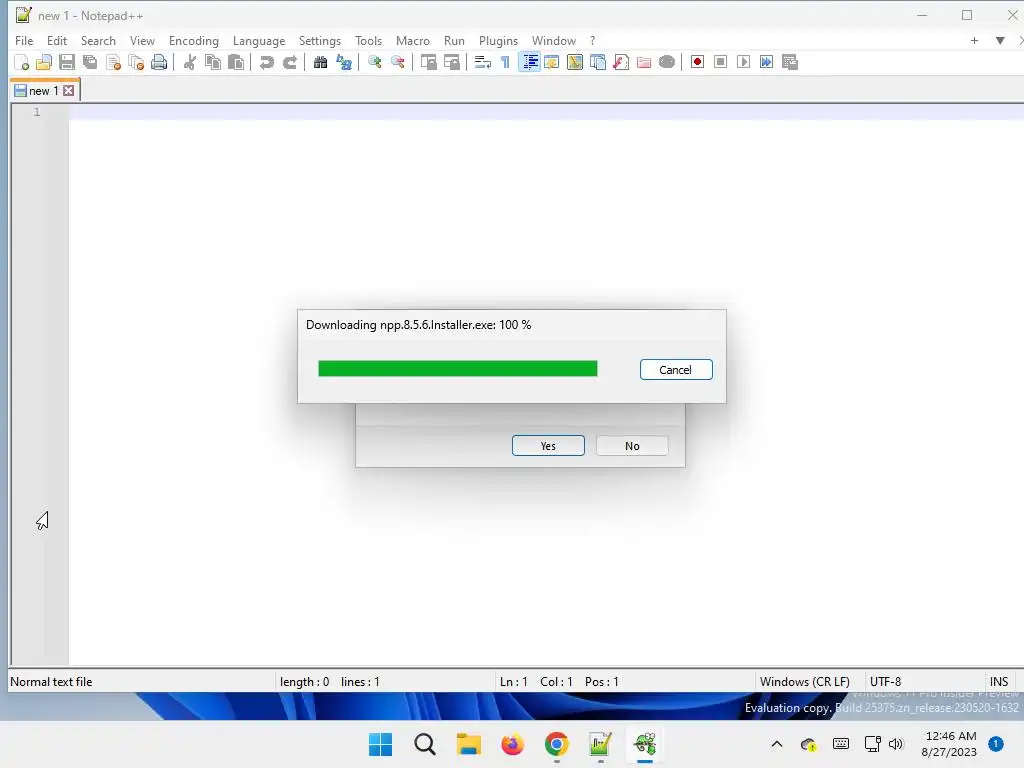The height and width of the screenshot is (768, 1024).
Task: Close the new 1 tab
Action: click(x=69, y=91)
